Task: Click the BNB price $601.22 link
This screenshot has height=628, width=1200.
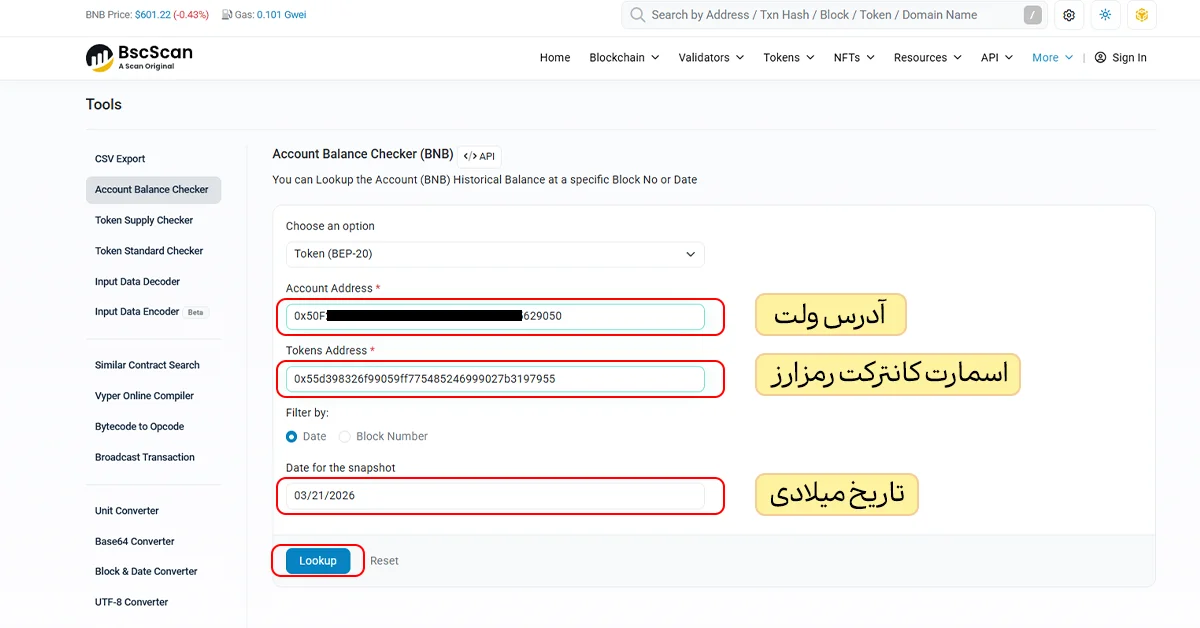Action: coord(154,15)
